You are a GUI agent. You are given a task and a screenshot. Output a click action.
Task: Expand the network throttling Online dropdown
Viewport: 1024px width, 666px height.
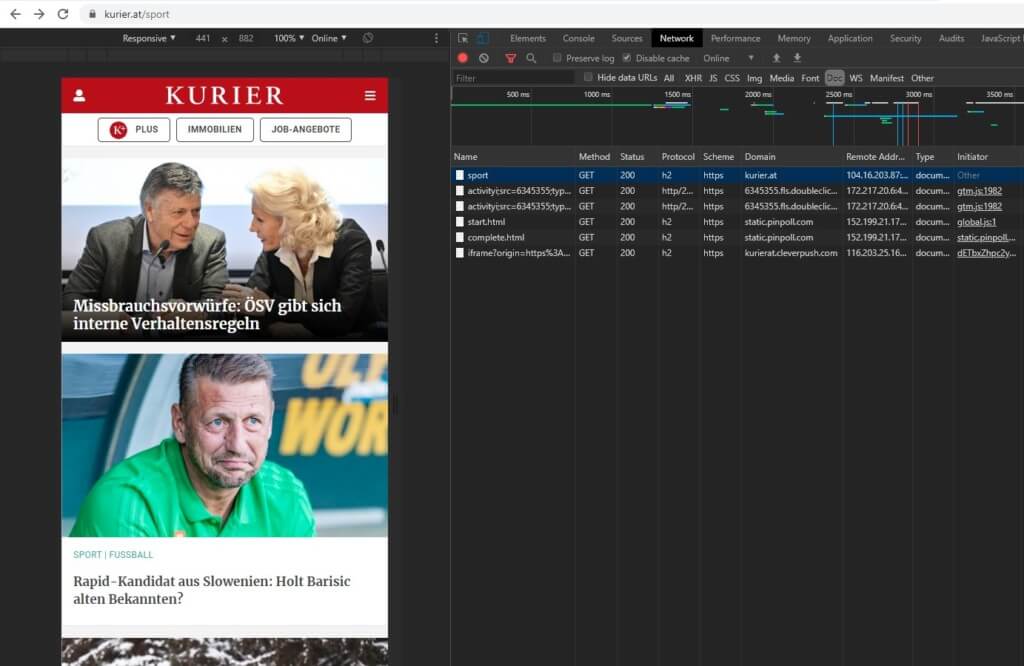click(729, 58)
